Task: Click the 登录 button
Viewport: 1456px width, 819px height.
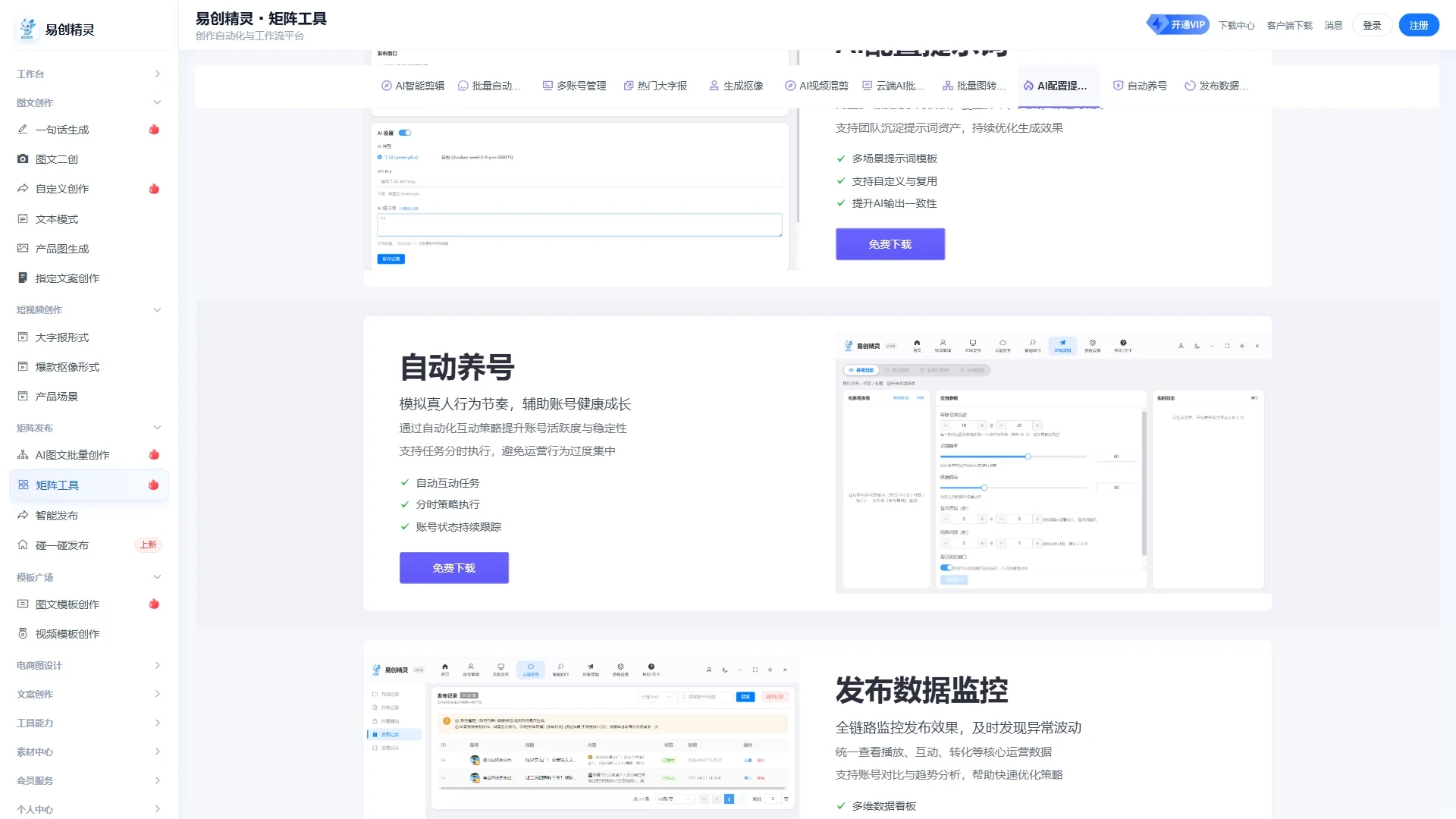Action: click(1372, 25)
